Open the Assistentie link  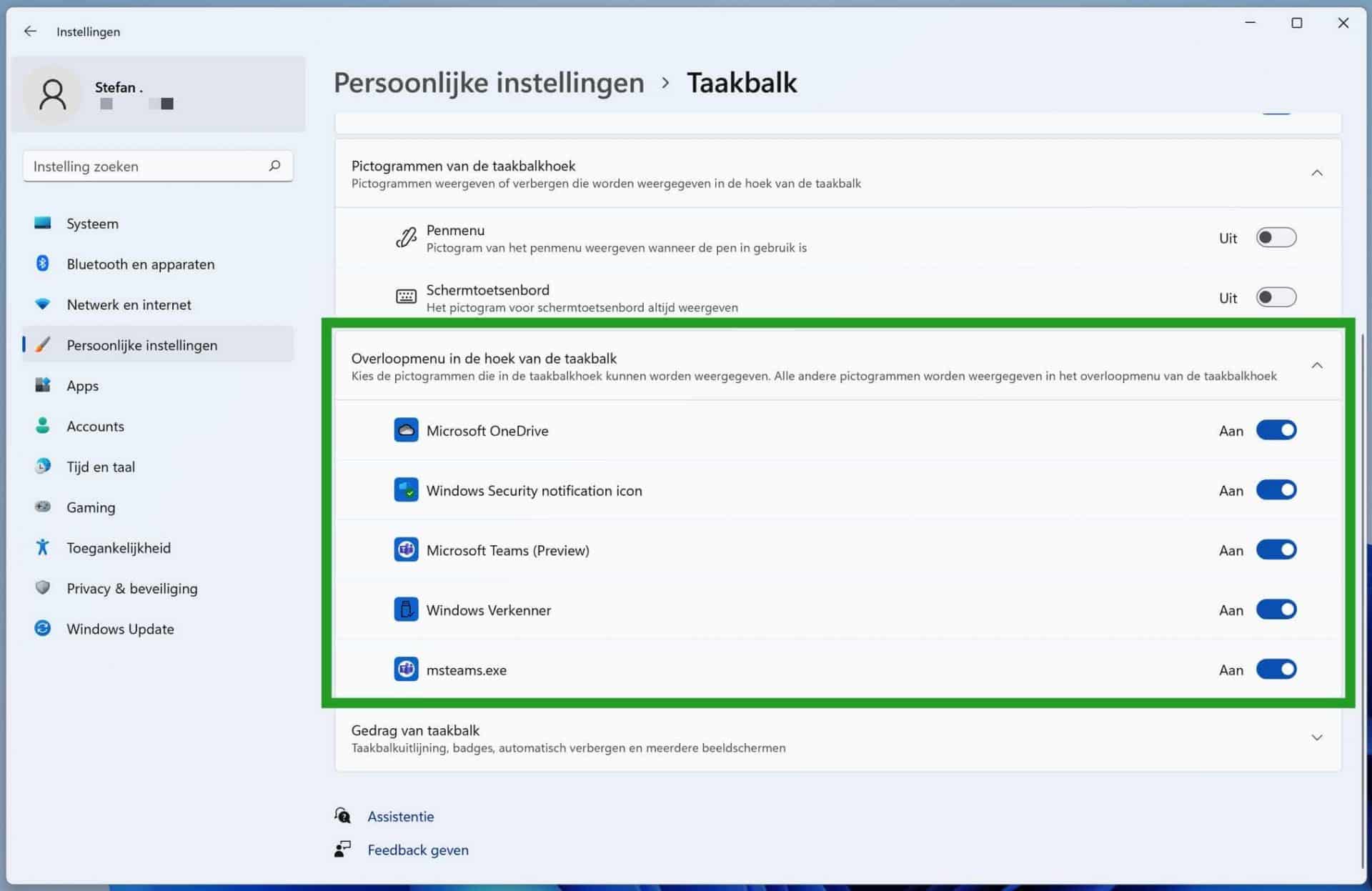[400, 816]
